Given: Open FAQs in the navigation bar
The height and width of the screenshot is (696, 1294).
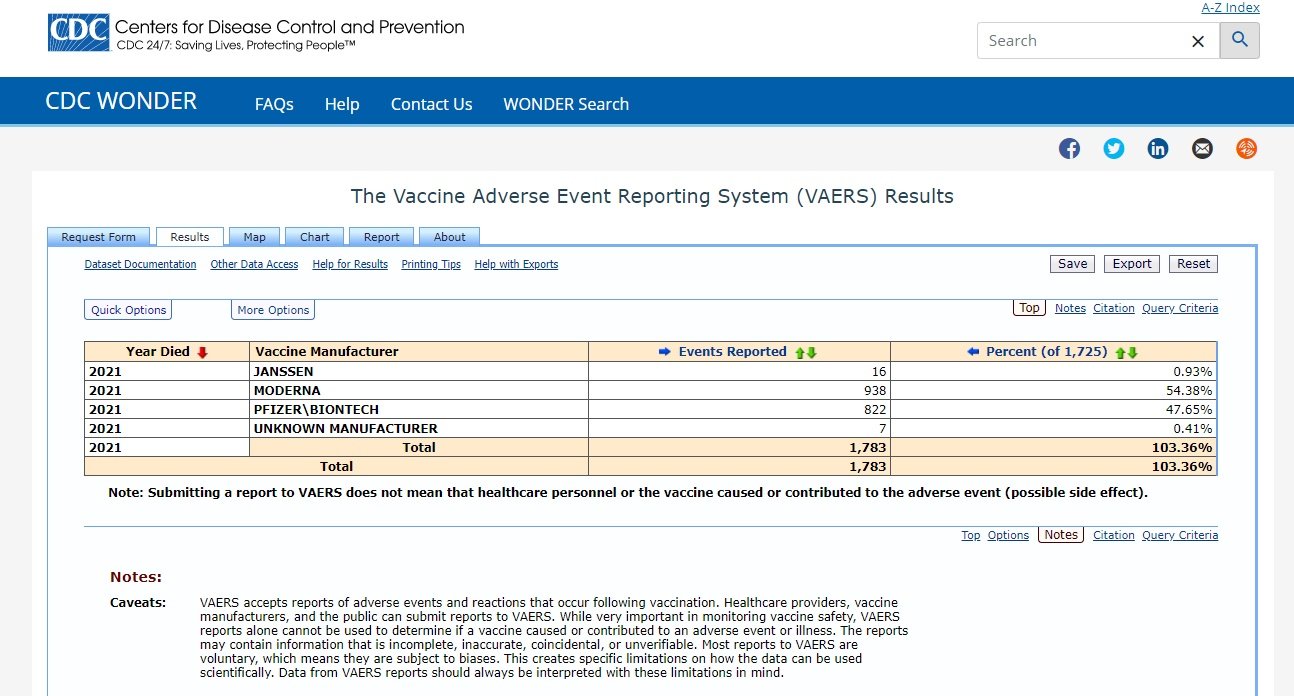Looking at the screenshot, I should tap(274, 104).
